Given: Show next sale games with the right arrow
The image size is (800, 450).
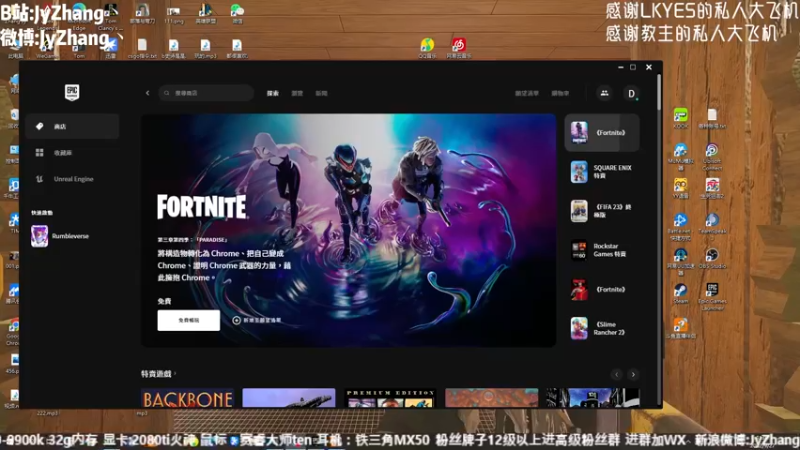Looking at the screenshot, I should (x=633, y=374).
